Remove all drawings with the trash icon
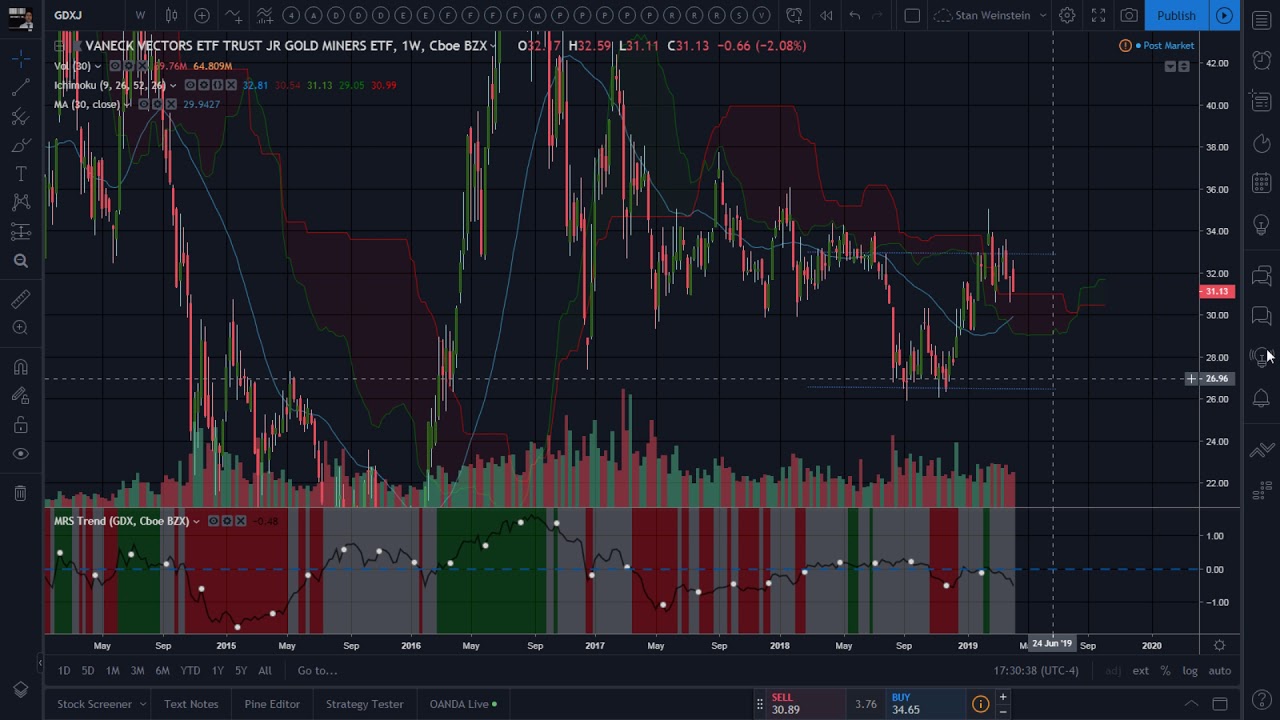This screenshot has height=720, width=1280. pos(20,492)
